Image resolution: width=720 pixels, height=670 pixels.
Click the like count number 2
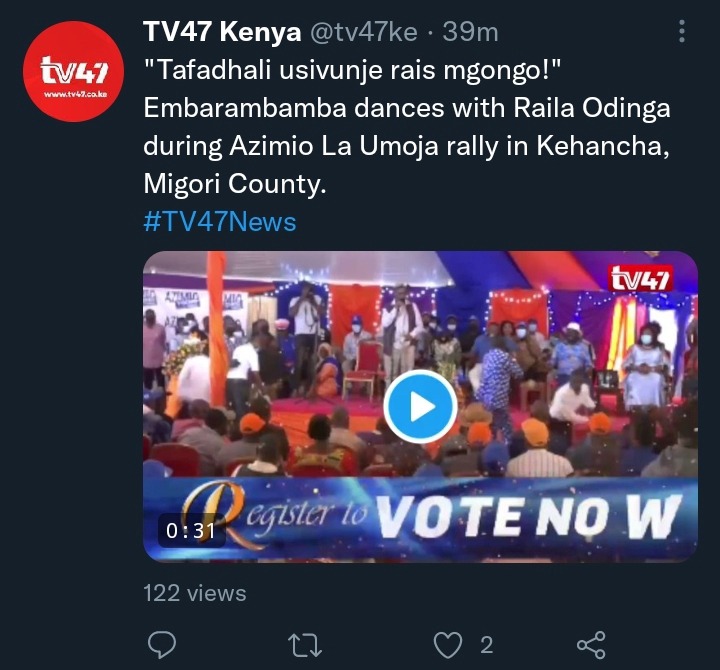(x=487, y=645)
